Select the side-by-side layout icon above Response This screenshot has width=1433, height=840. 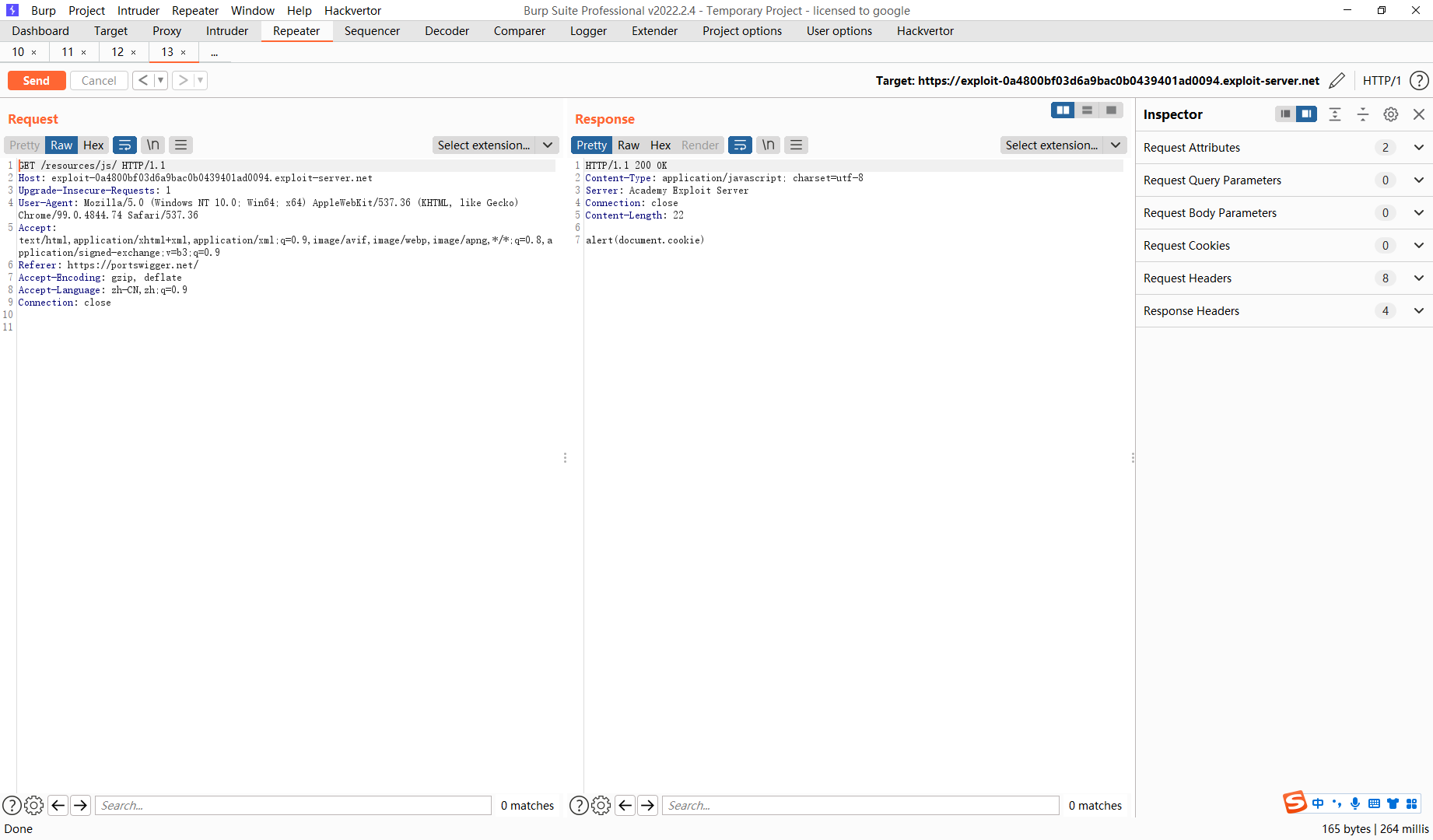[1063, 110]
